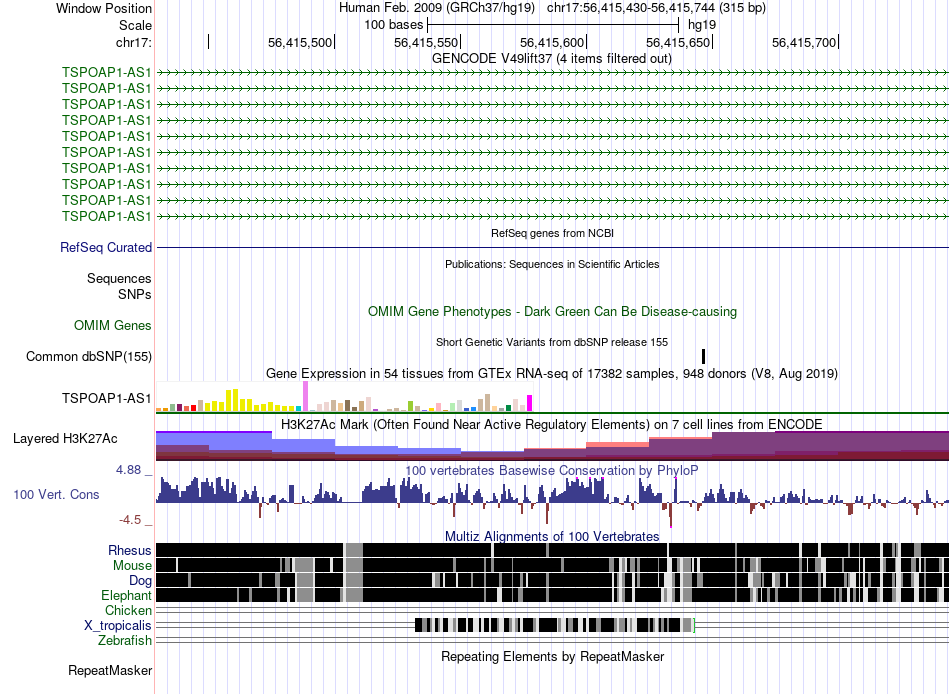Click the RefSeq Curated blue intron line
The height and width of the screenshot is (694, 950).
point(553,247)
